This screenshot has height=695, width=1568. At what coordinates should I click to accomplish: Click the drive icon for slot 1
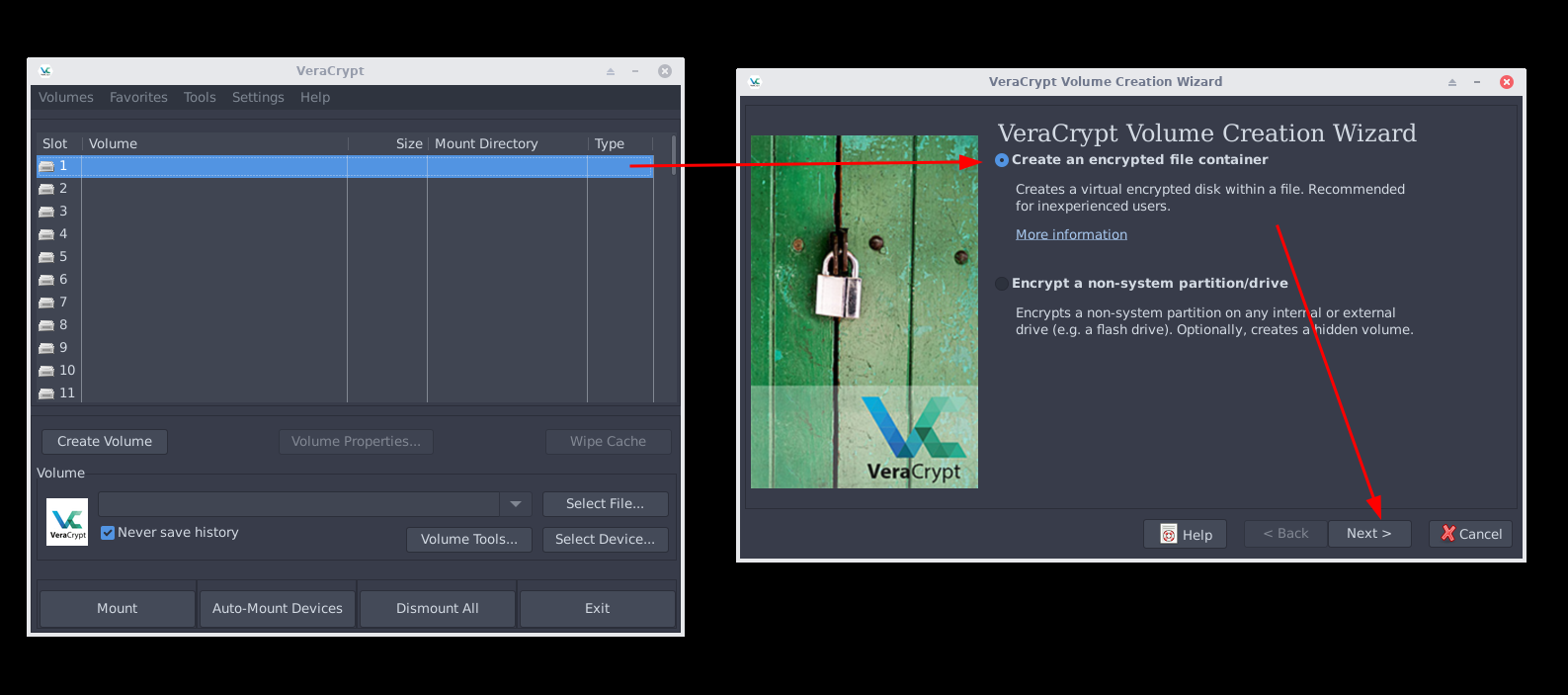[46, 166]
